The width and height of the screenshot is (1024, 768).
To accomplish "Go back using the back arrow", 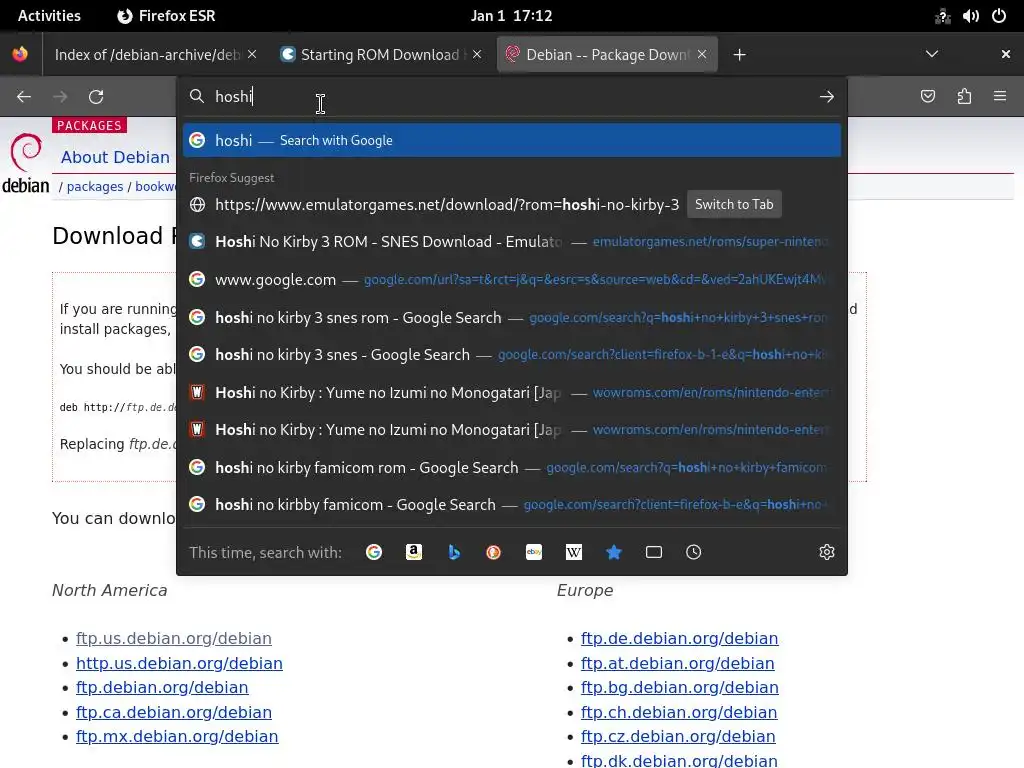I will click(24, 97).
